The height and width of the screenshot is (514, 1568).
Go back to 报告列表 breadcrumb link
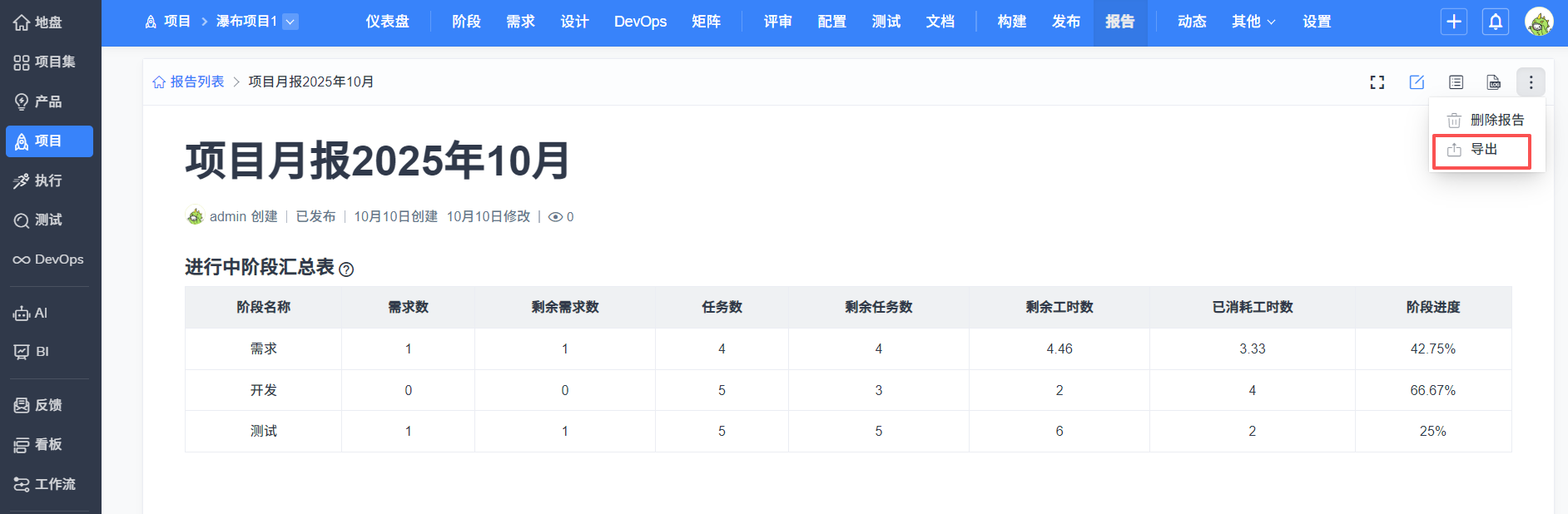pyautogui.click(x=197, y=82)
